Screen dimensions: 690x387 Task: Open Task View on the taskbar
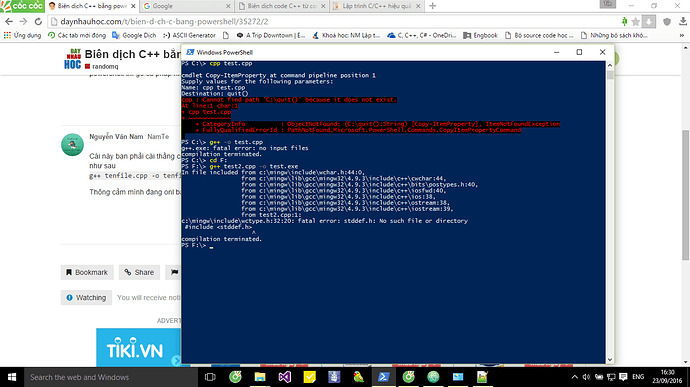click(x=210, y=377)
